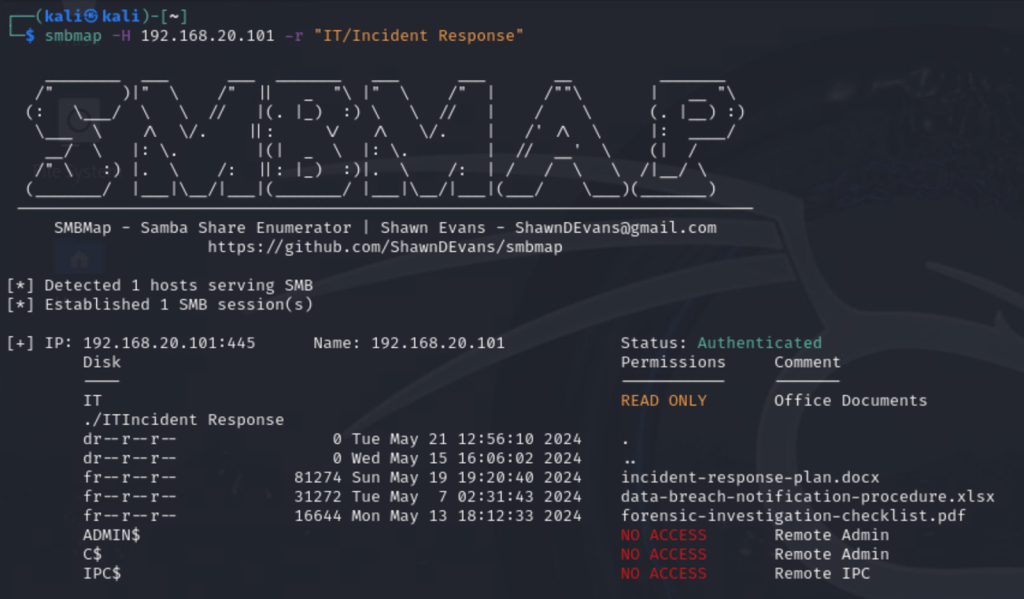Click the ShawnDEvans@gmail.com email address
The image size is (1024, 599).
click(616, 227)
